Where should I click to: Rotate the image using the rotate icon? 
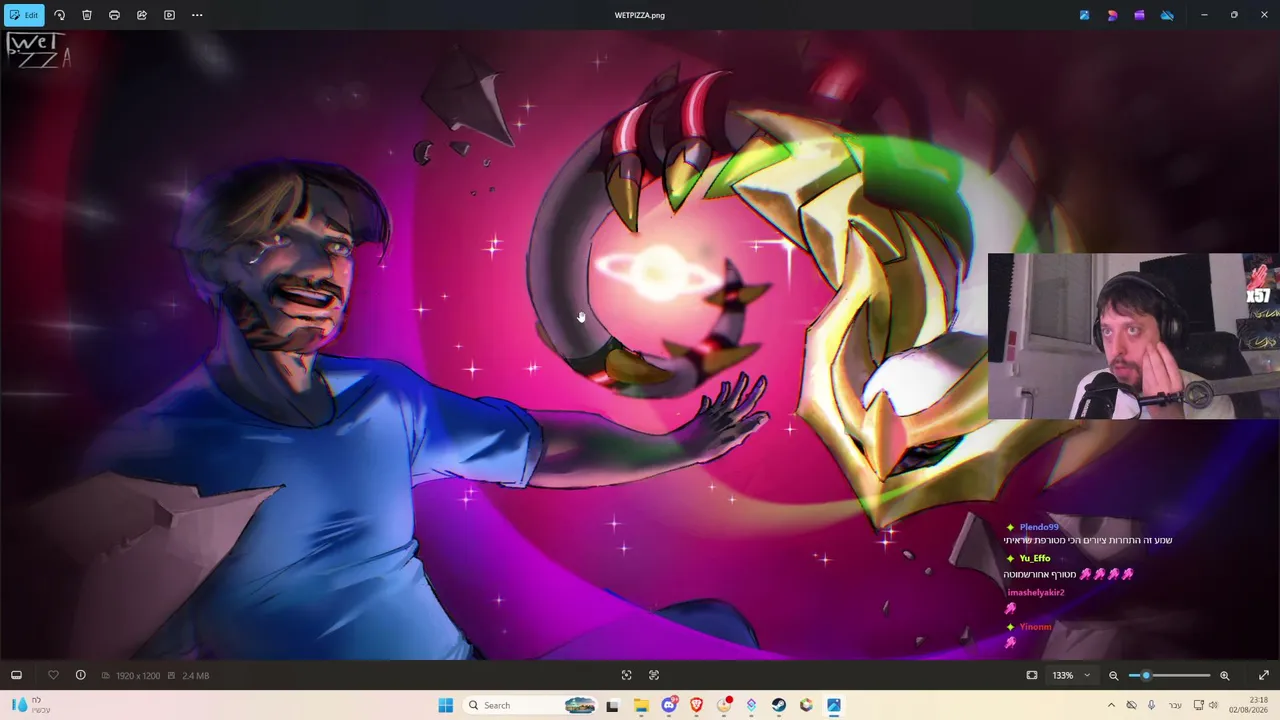coord(60,15)
